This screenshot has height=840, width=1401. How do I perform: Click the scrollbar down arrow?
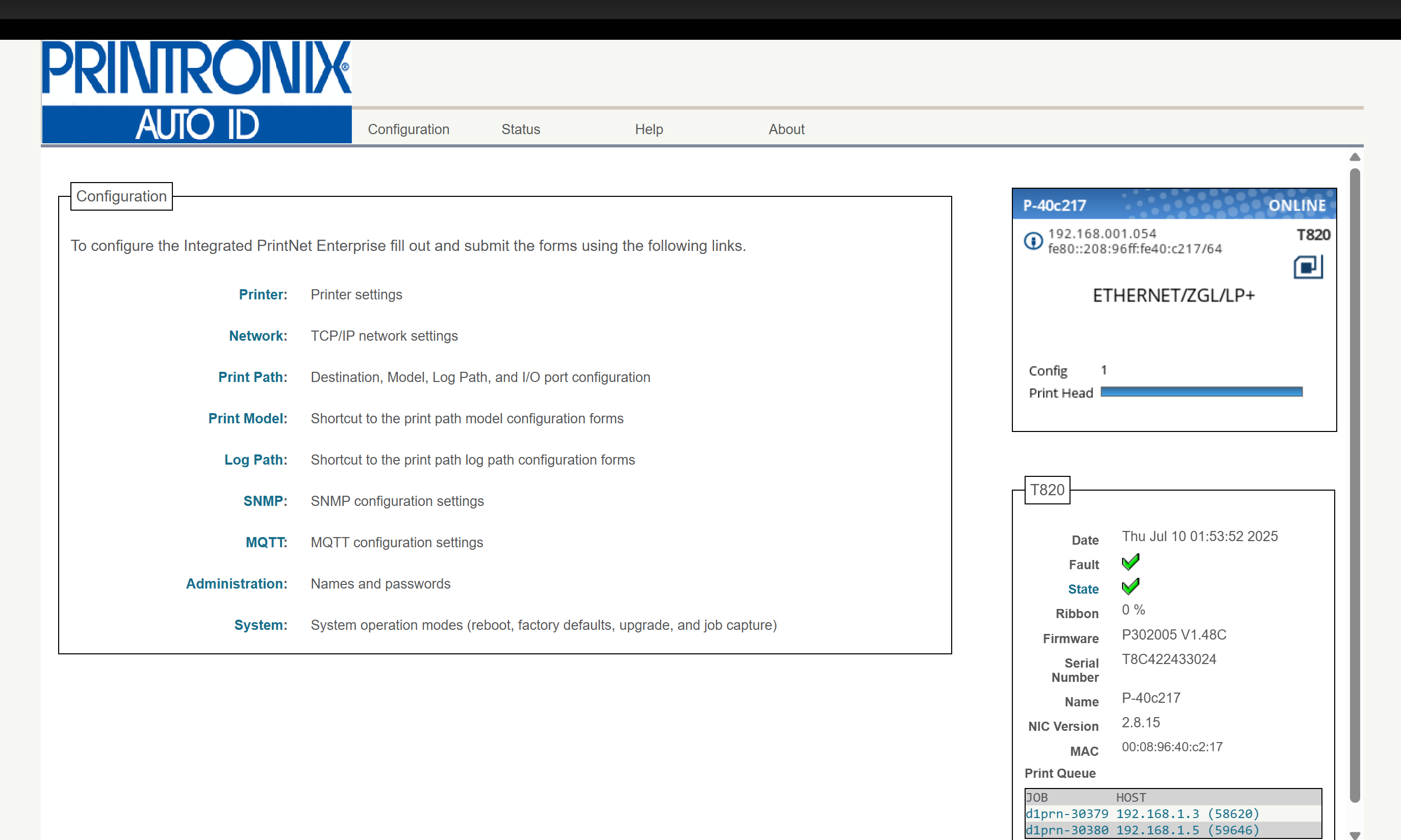(1355, 835)
